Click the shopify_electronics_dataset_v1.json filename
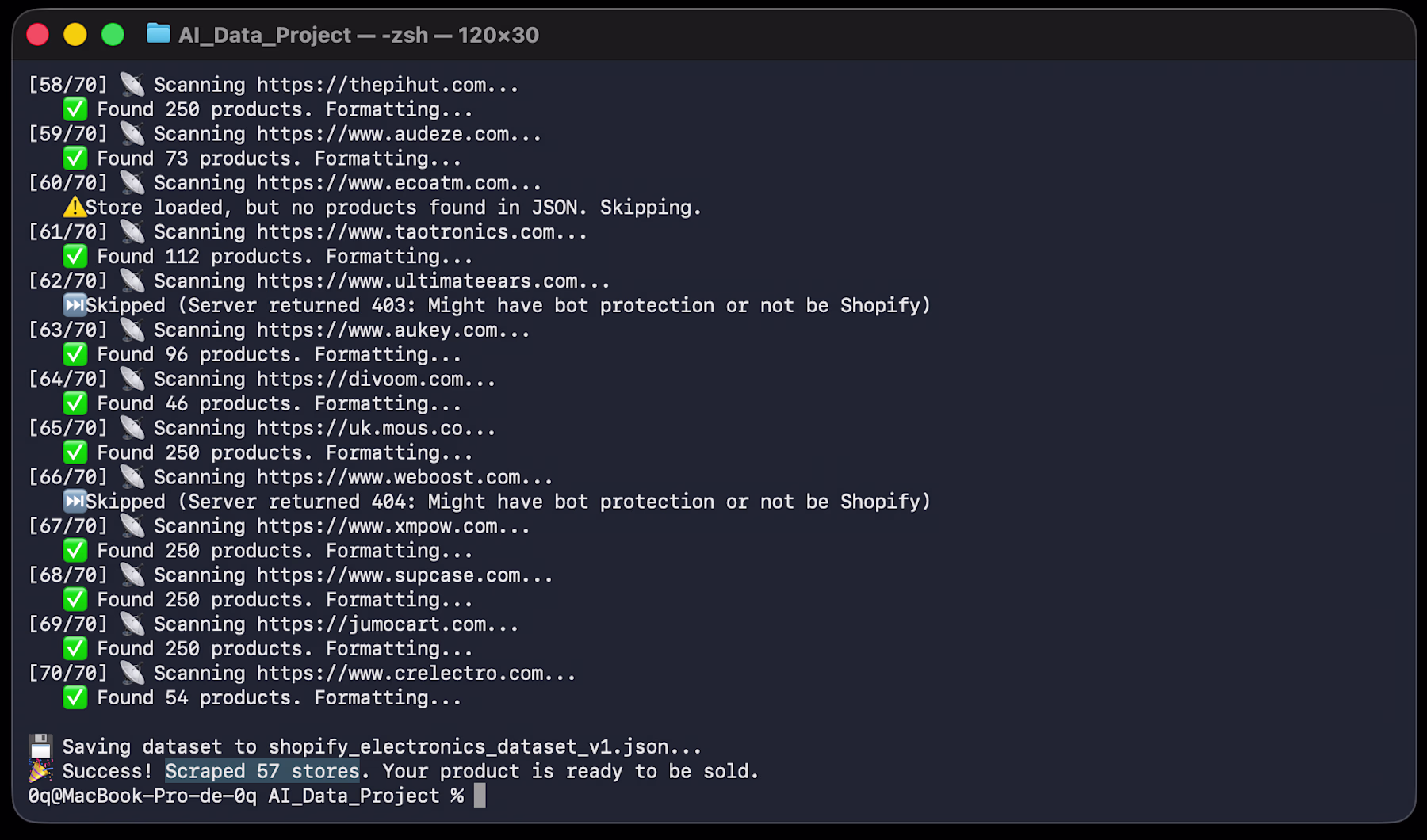 tap(469, 746)
